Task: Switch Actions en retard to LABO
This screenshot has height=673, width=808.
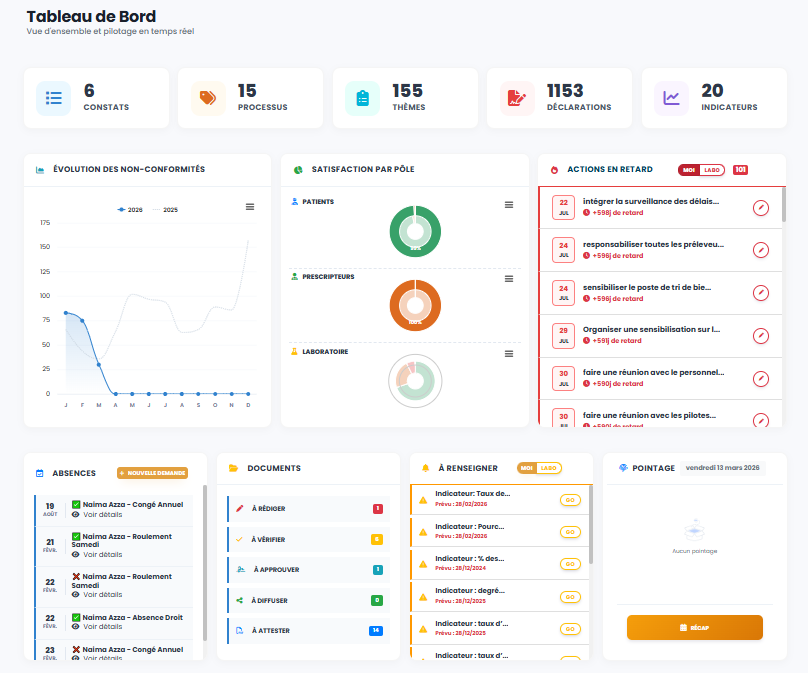Action: 712,170
